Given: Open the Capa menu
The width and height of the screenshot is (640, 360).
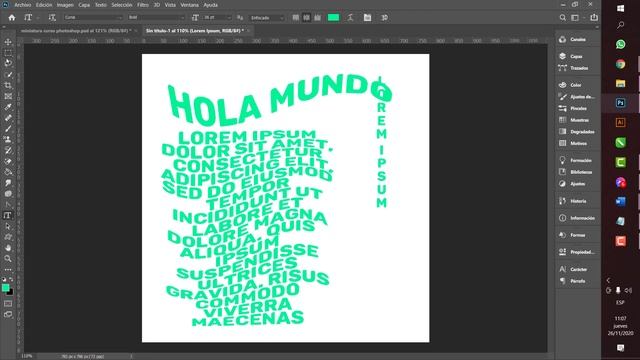Looking at the screenshot, I should 84,5.
